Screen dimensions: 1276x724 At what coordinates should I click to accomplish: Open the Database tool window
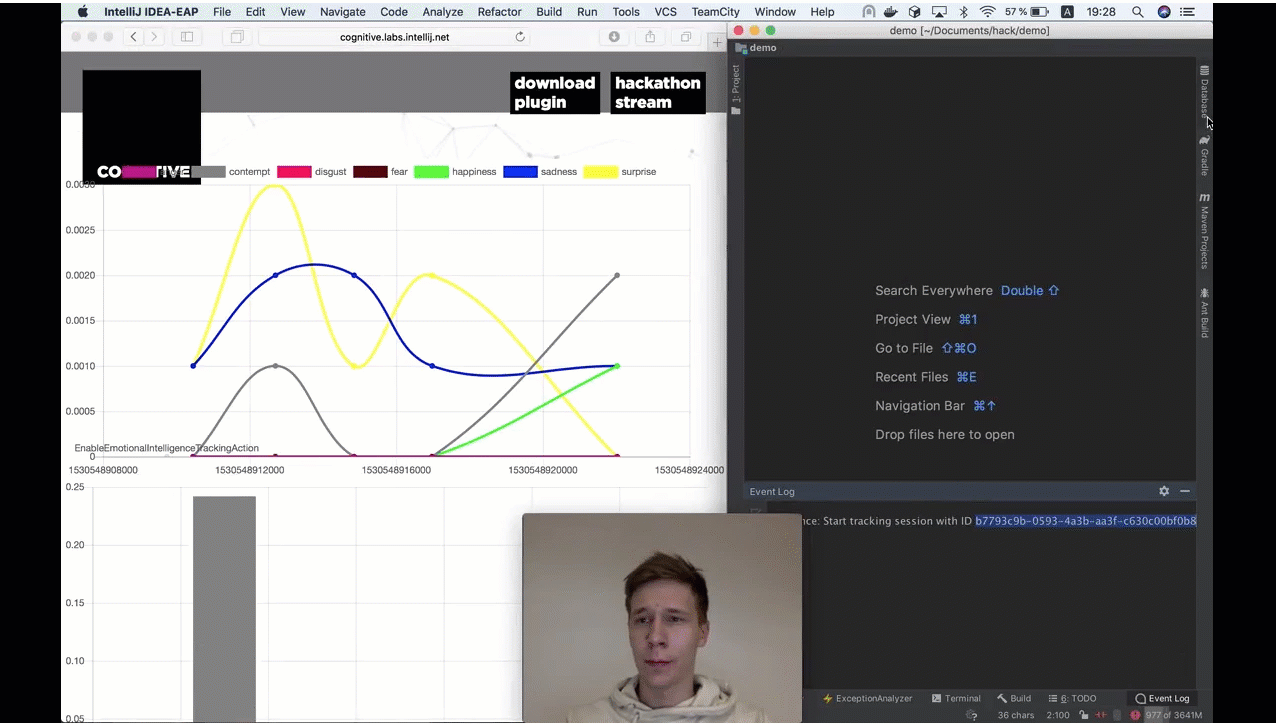coord(1204,92)
